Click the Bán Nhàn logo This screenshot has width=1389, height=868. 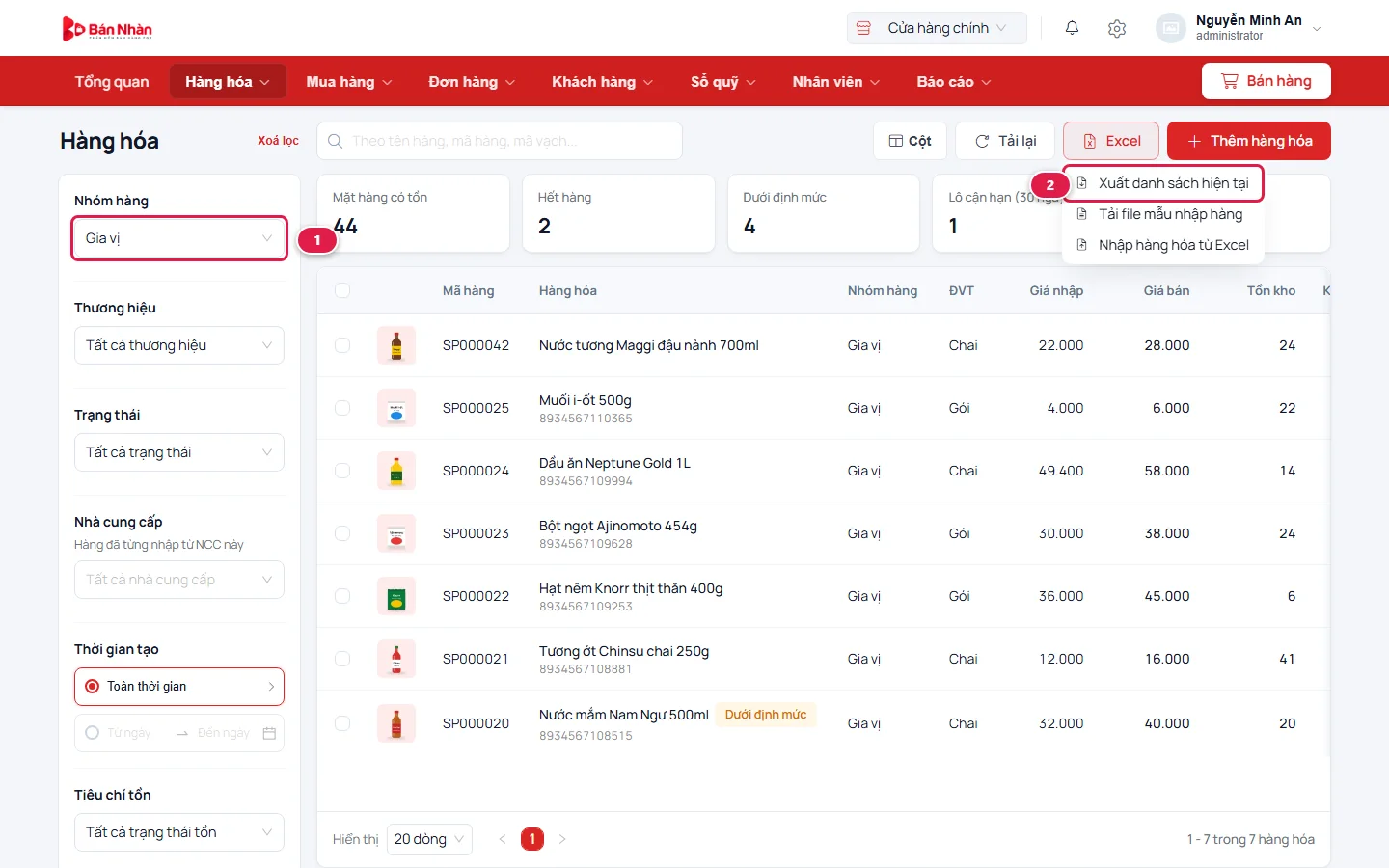click(x=107, y=29)
